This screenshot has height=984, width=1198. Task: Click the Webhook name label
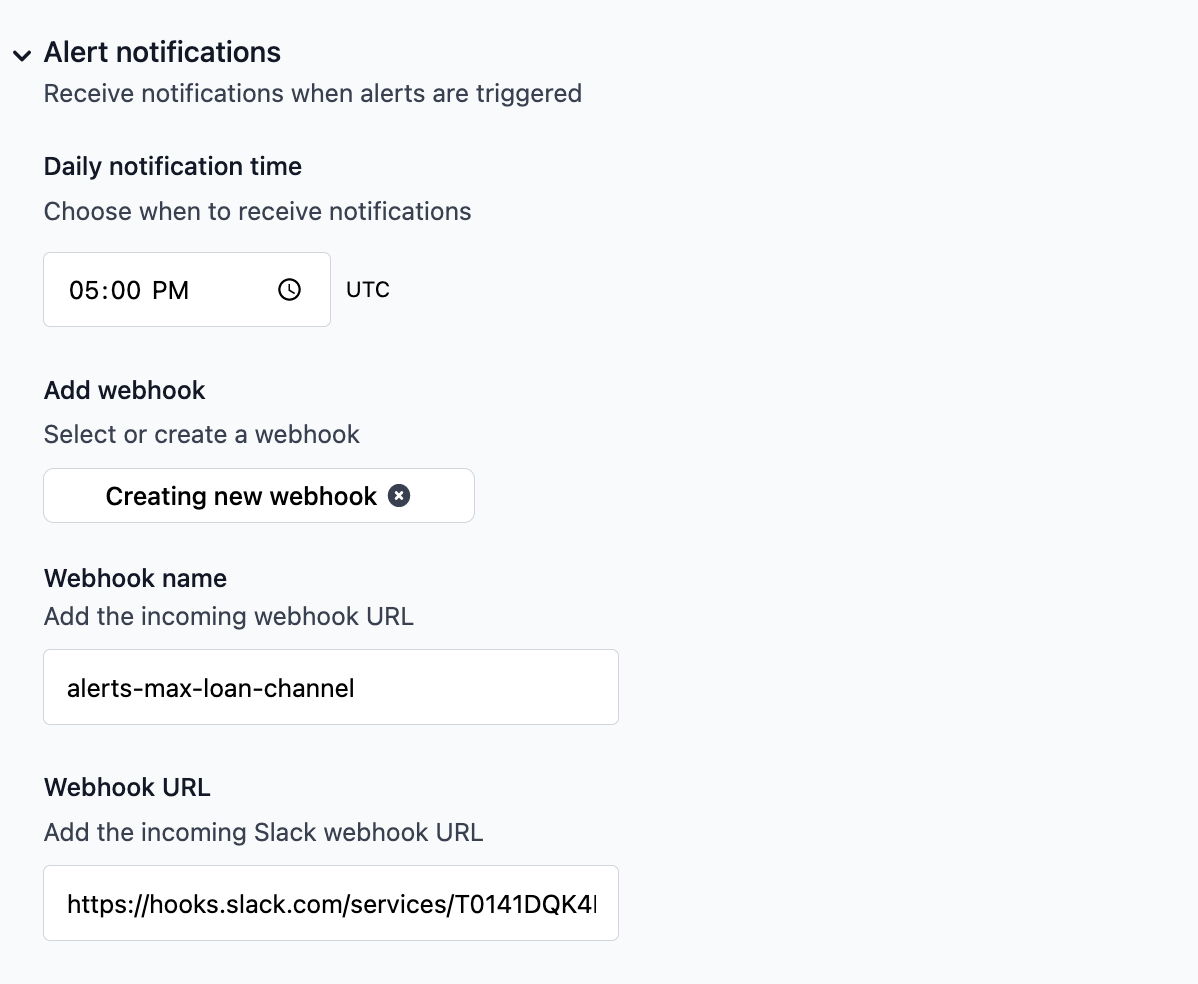pyautogui.click(x=135, y=578)
